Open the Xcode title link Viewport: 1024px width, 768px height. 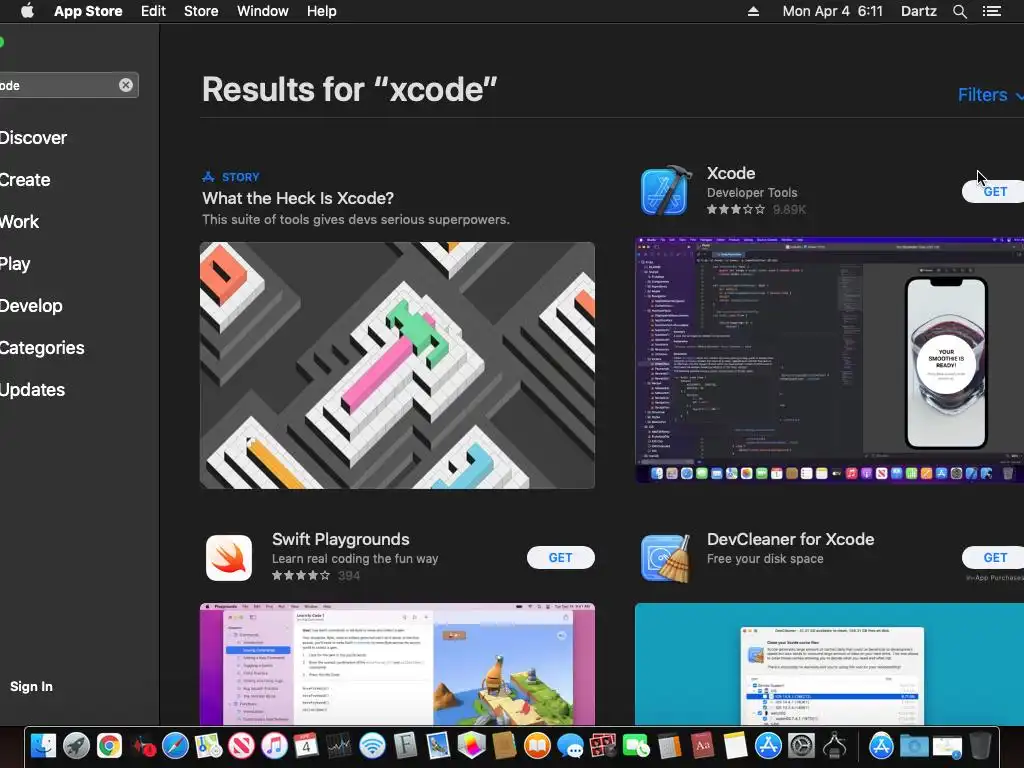pyautogui.click(x=731, y=173)
